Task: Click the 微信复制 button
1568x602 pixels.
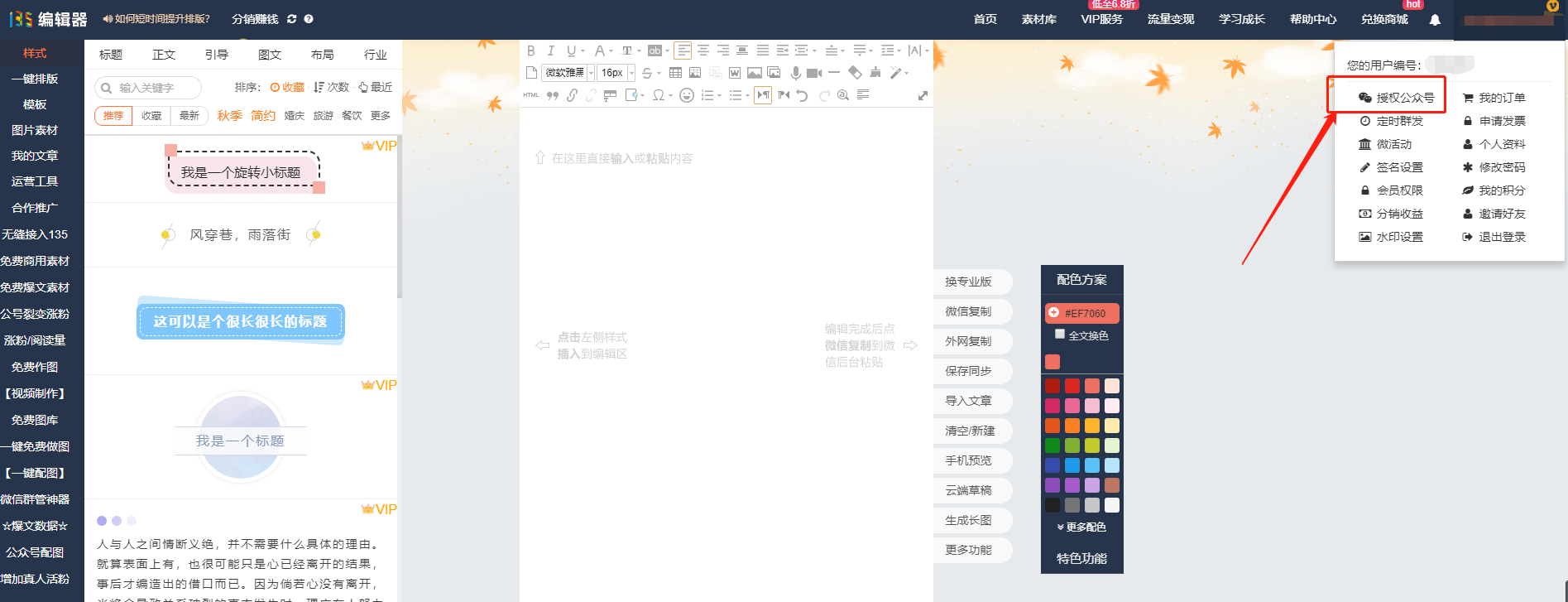Action: 968,311
